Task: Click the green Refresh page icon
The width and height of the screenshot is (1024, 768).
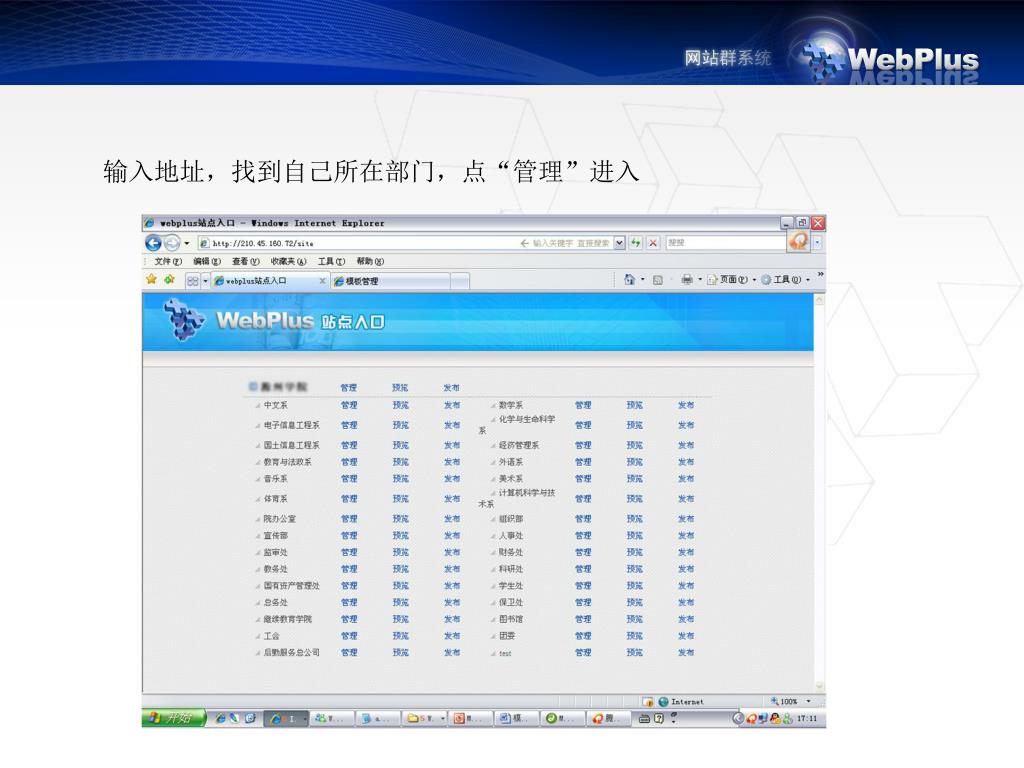Action: (x=635, y=243)
